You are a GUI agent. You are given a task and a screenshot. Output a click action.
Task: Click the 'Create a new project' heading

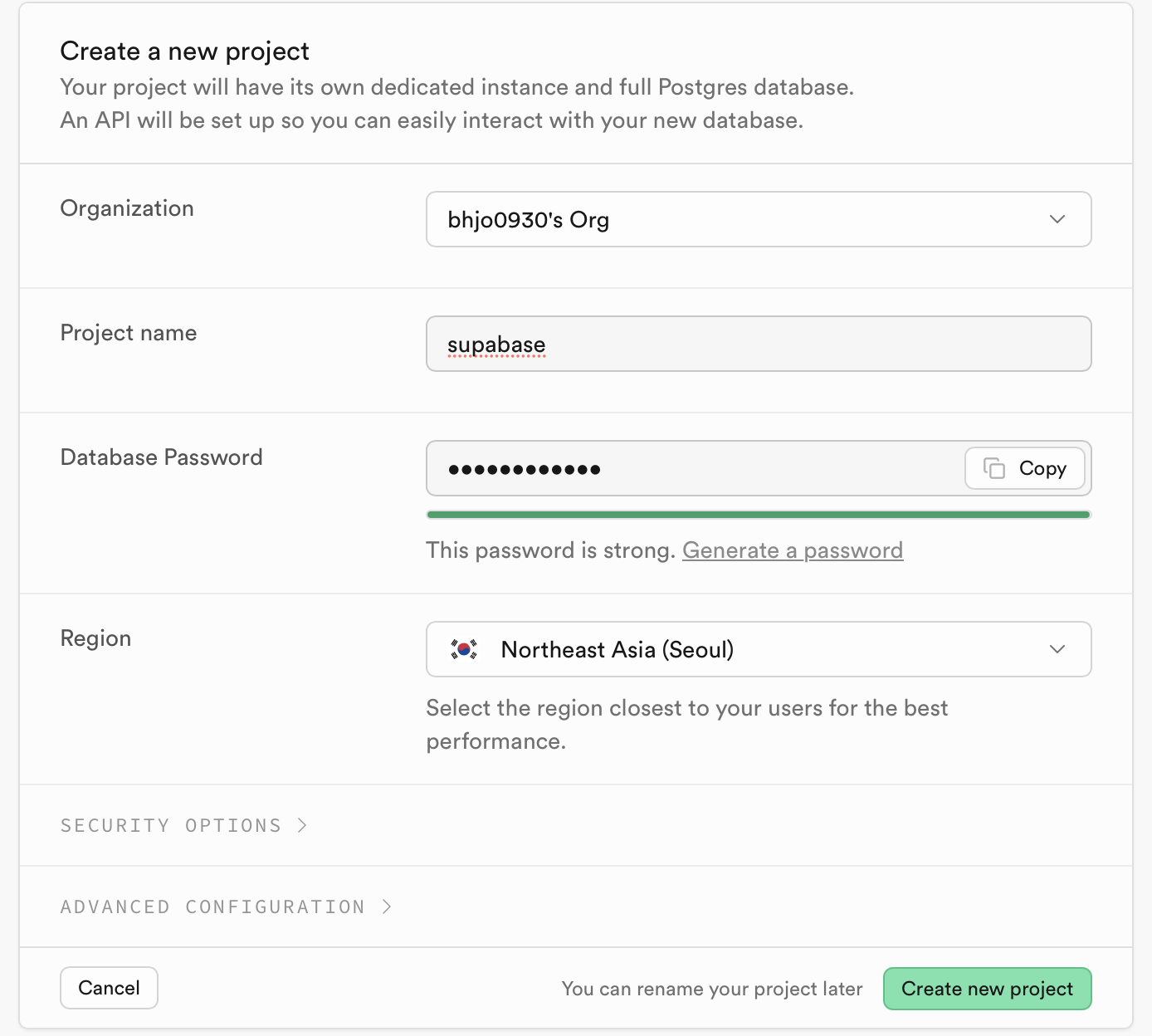pos(184,51)
